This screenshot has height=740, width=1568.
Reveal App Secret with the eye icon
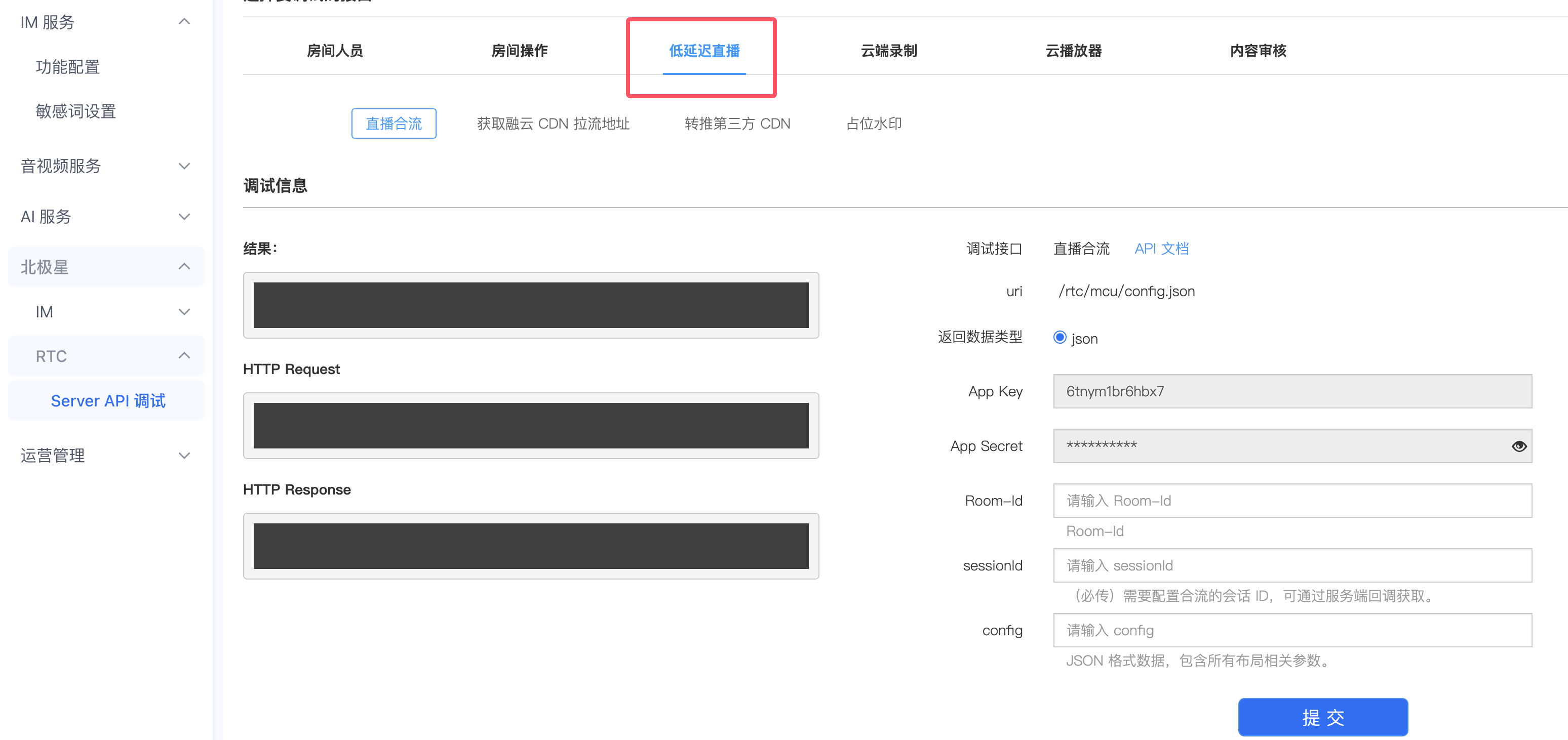1519,446
